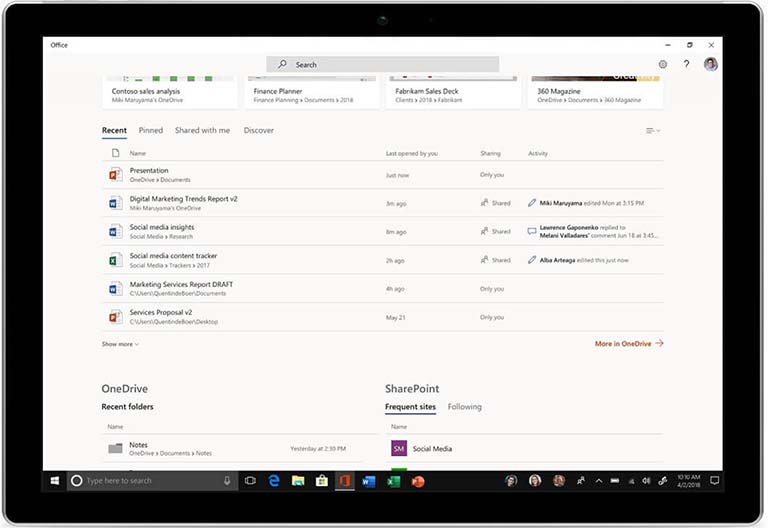
Task: Open Social media content tracker
Action: pyautogui.click(x=173, y=256)
